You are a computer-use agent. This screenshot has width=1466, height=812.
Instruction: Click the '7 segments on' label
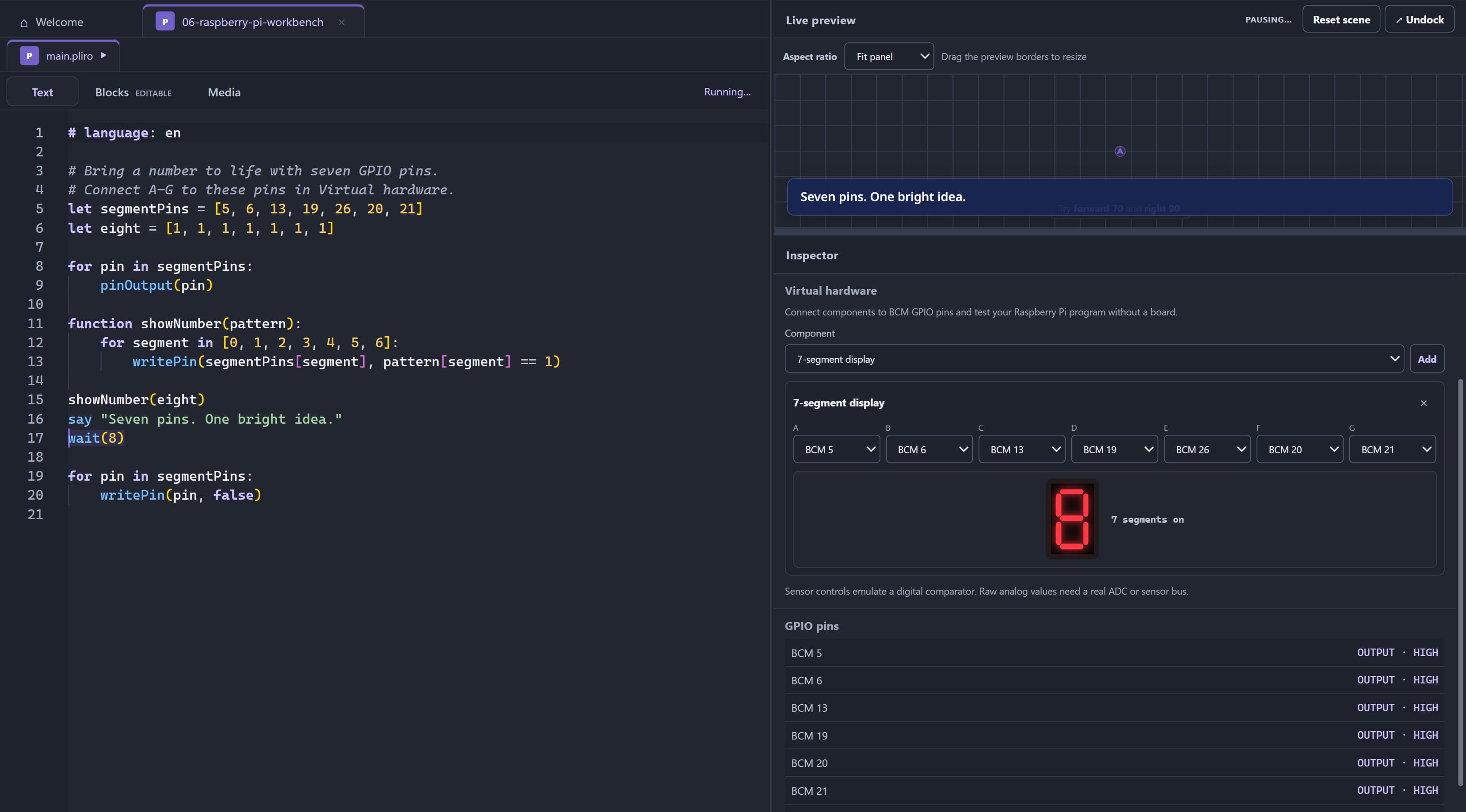(1147, 520)
